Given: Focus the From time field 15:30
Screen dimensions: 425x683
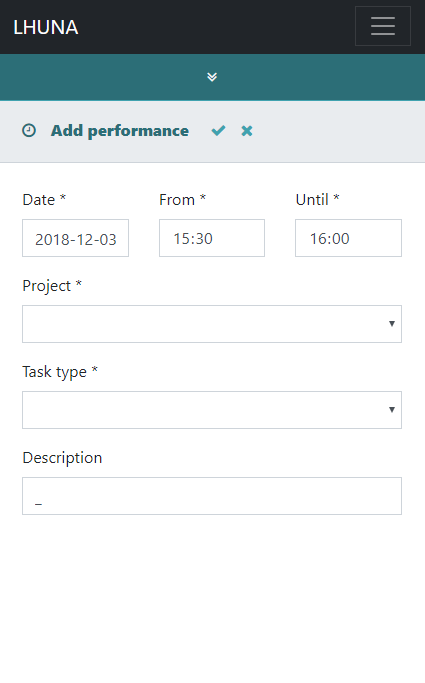Looking at the screenshot, I should point(212,238).
